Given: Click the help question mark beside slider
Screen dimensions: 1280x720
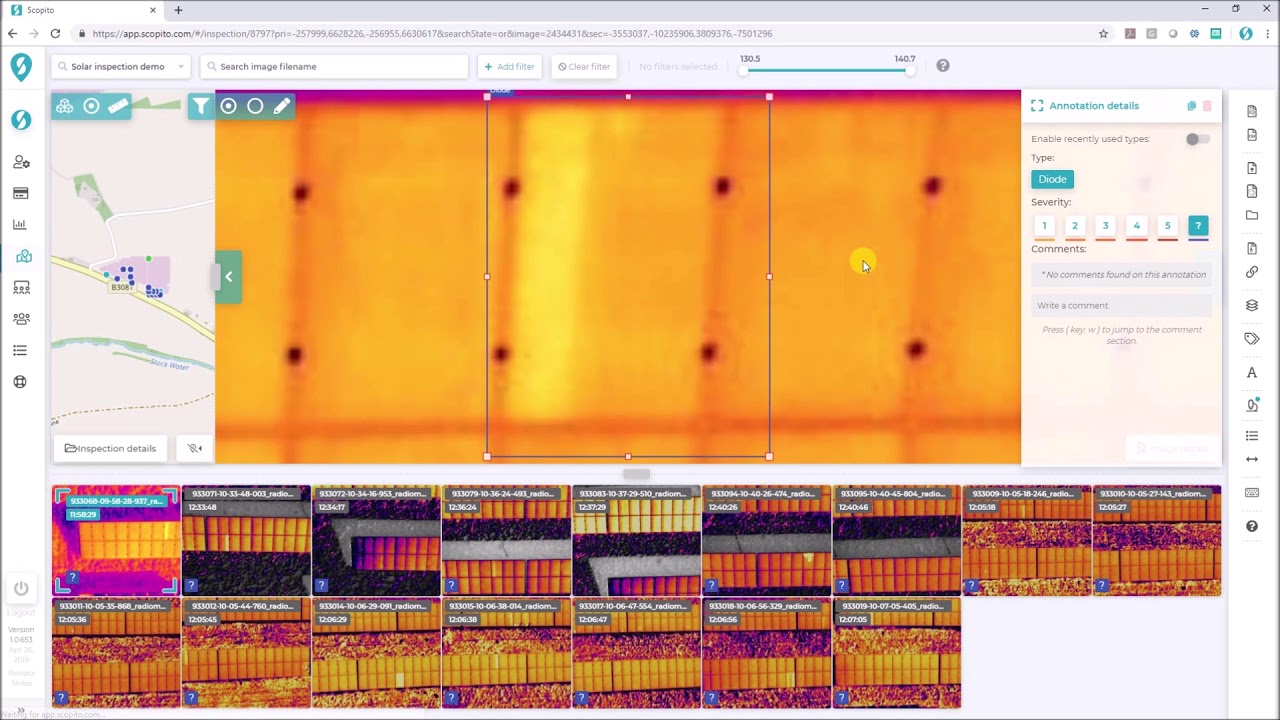Looking at the screenshot, I should pos(943,66).
